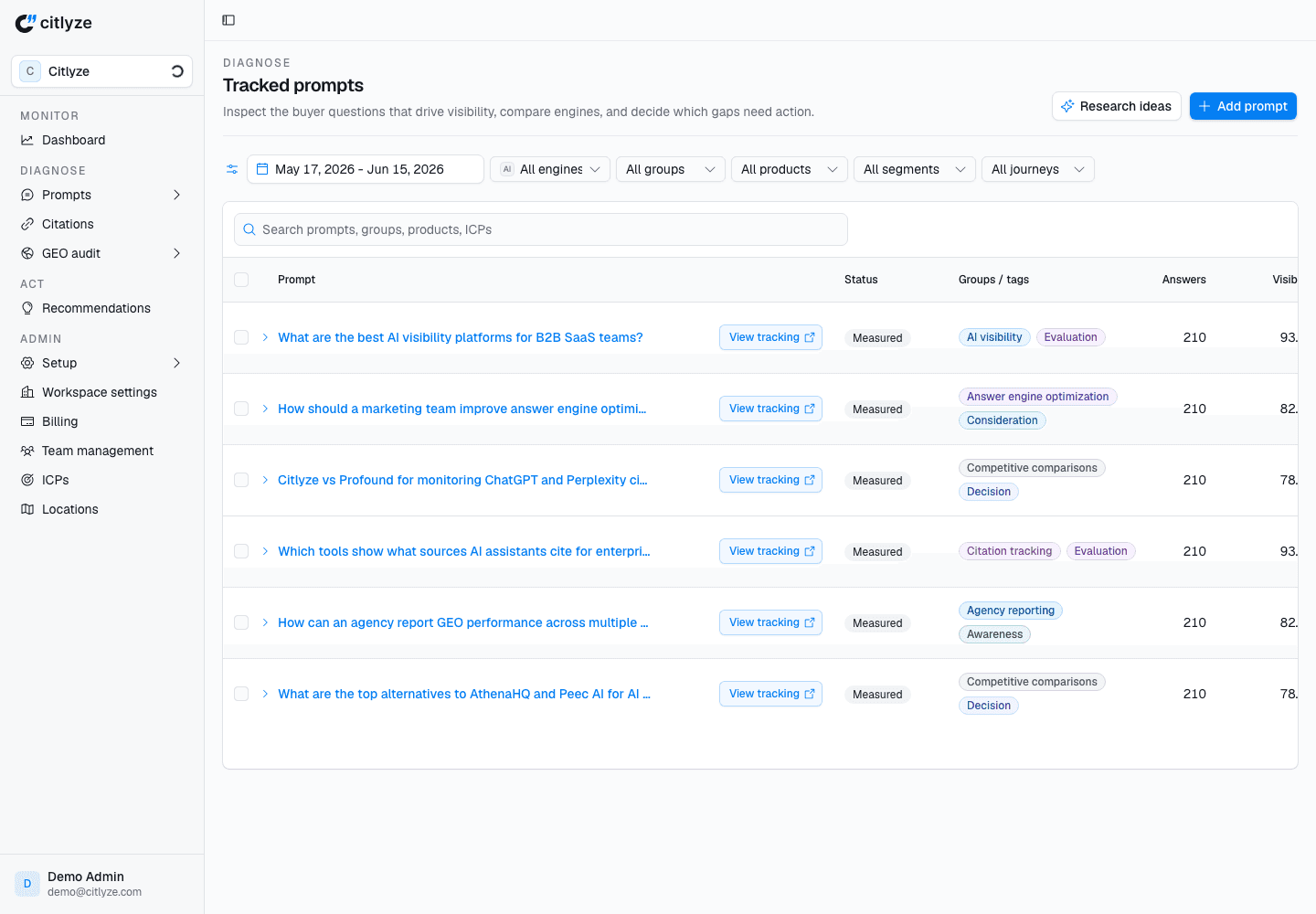This screenshot has width=1316, height=914.
Task: Click the calendar icon in date range
Action: (262, 169)
